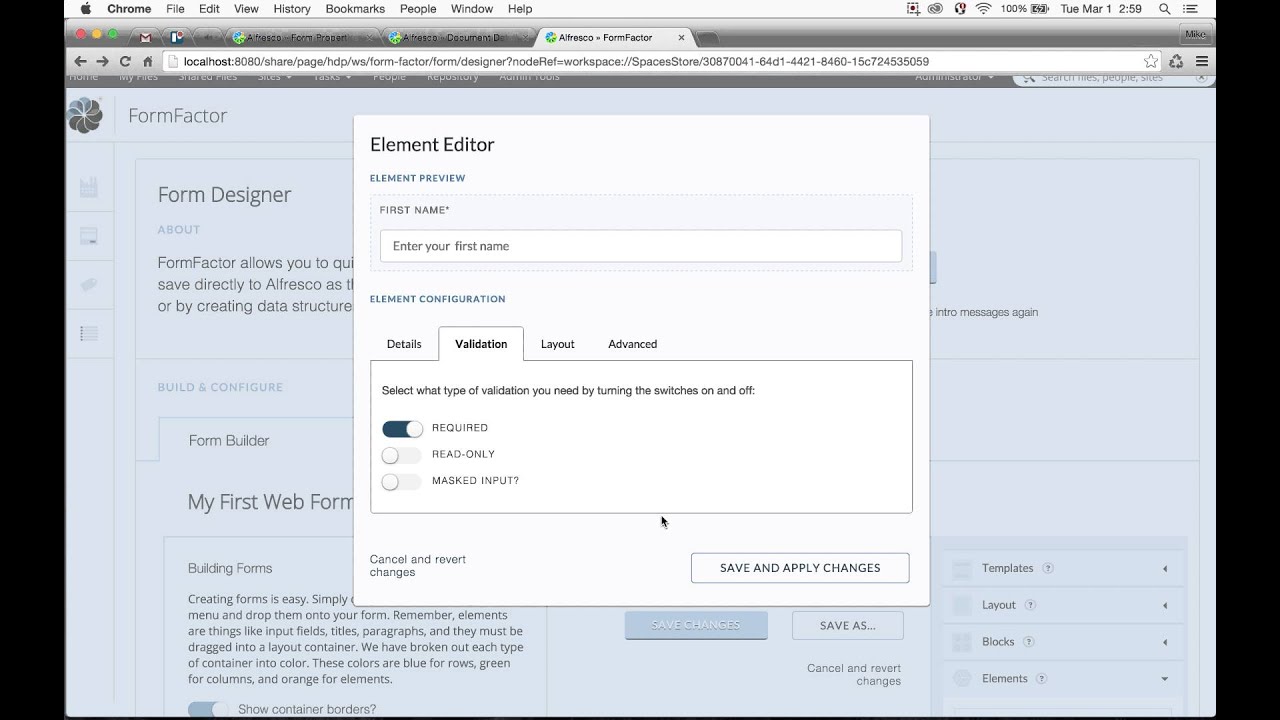Click the second left sidebar window icon
The image size is (1280, 720).
pos(89,236)
